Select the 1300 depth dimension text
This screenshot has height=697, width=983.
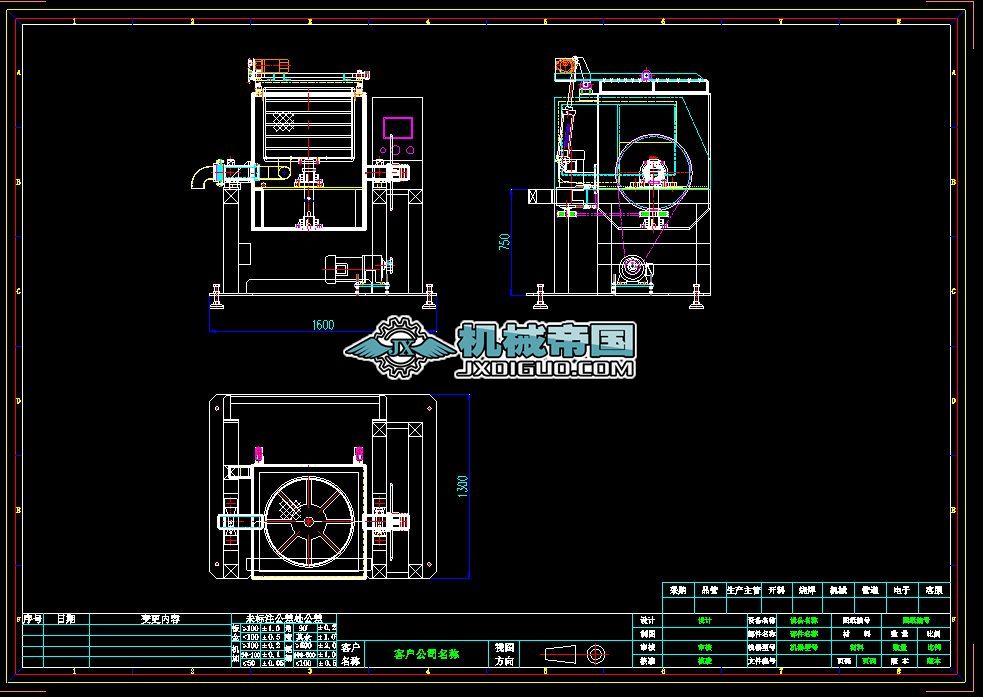click(463, 486)
